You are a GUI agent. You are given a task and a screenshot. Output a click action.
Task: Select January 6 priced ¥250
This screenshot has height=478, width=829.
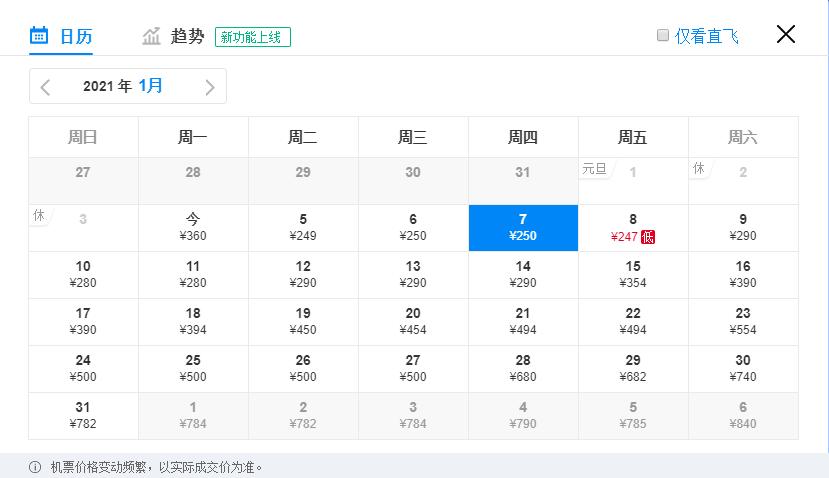[413, 228]
